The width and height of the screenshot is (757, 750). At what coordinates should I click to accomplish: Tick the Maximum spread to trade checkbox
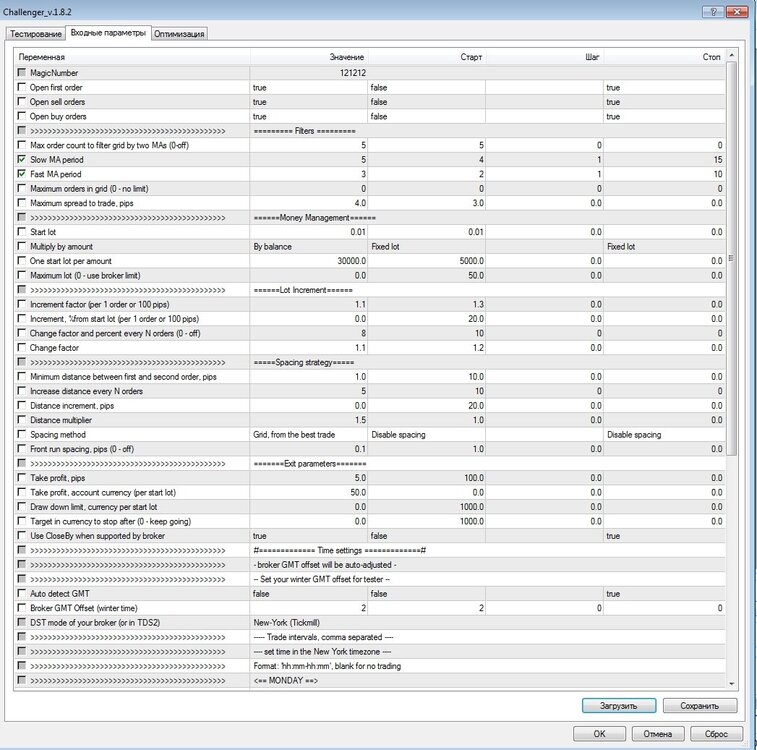(x=21, y=203)
